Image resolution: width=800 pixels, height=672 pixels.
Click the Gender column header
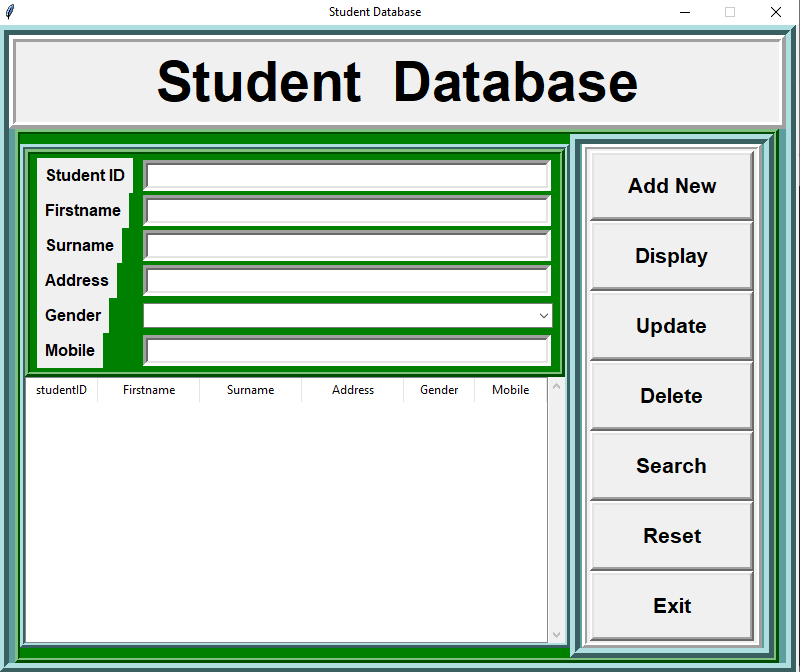click(438, 390)
